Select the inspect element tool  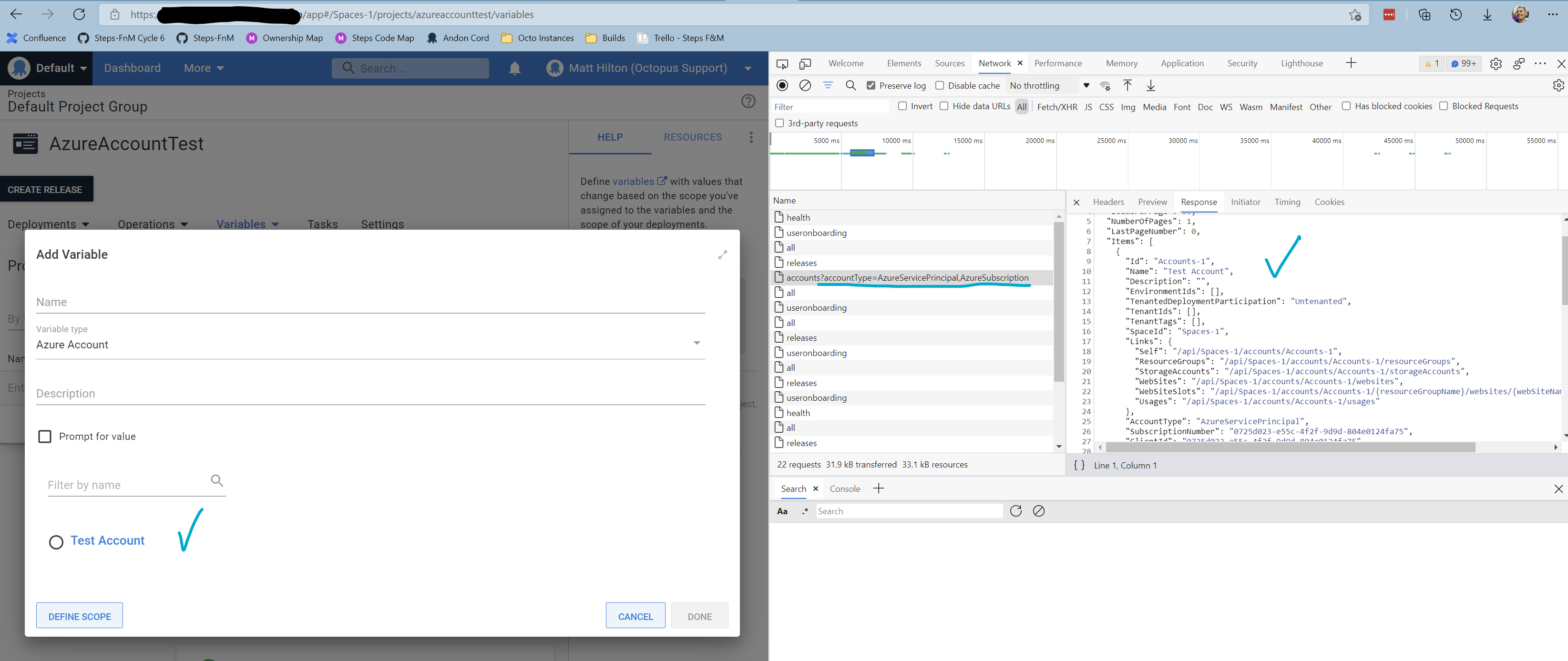(x=782, y=63)
